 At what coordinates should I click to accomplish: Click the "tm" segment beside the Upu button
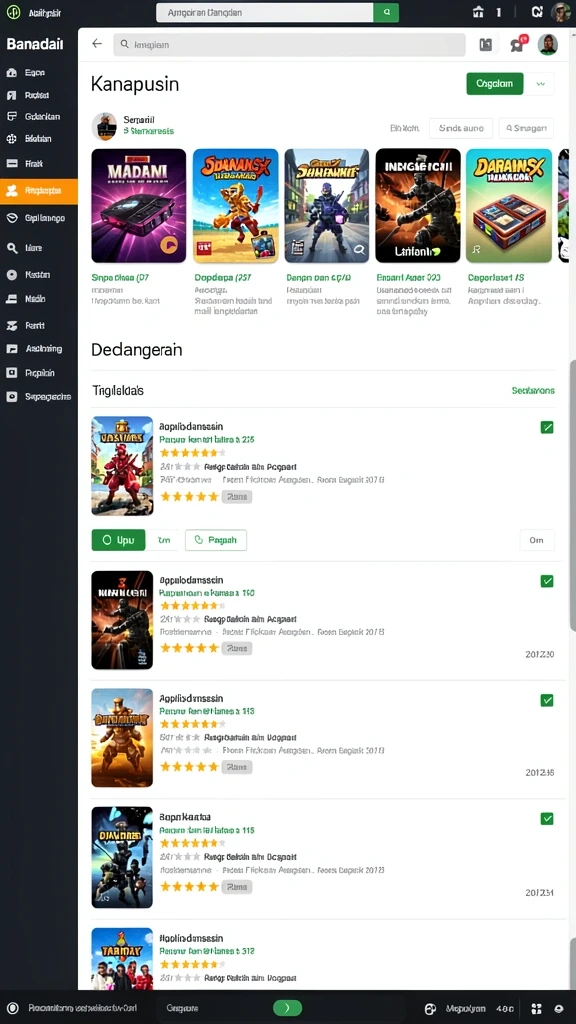point(163,540)
